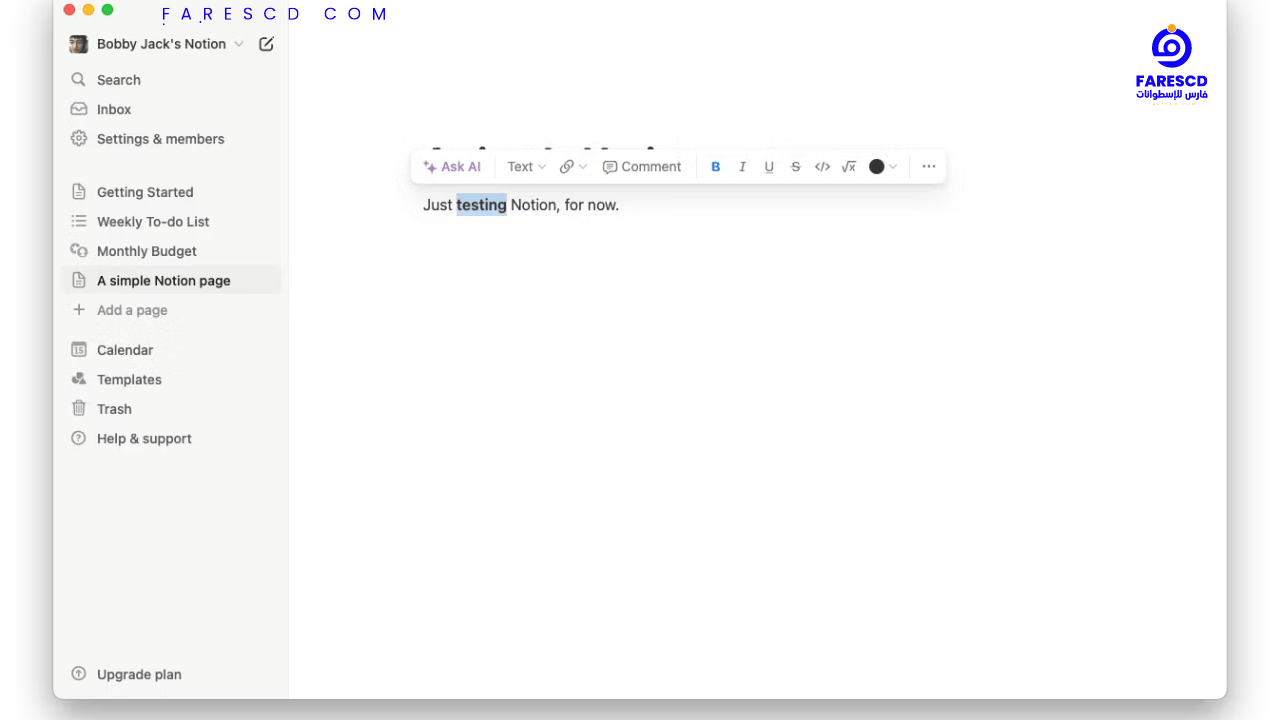
Task: Click the new page compose icon
Action: (266, 44)
